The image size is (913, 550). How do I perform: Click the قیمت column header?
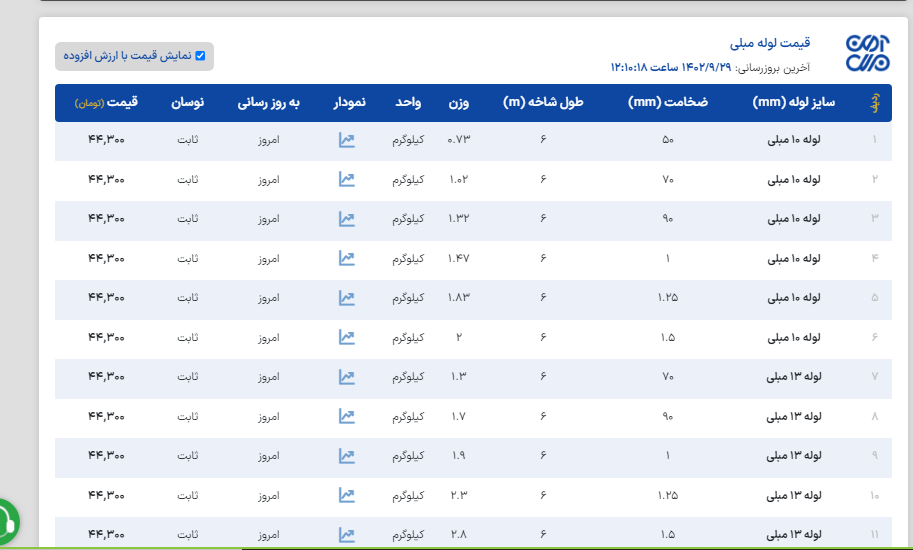point(112,103)
